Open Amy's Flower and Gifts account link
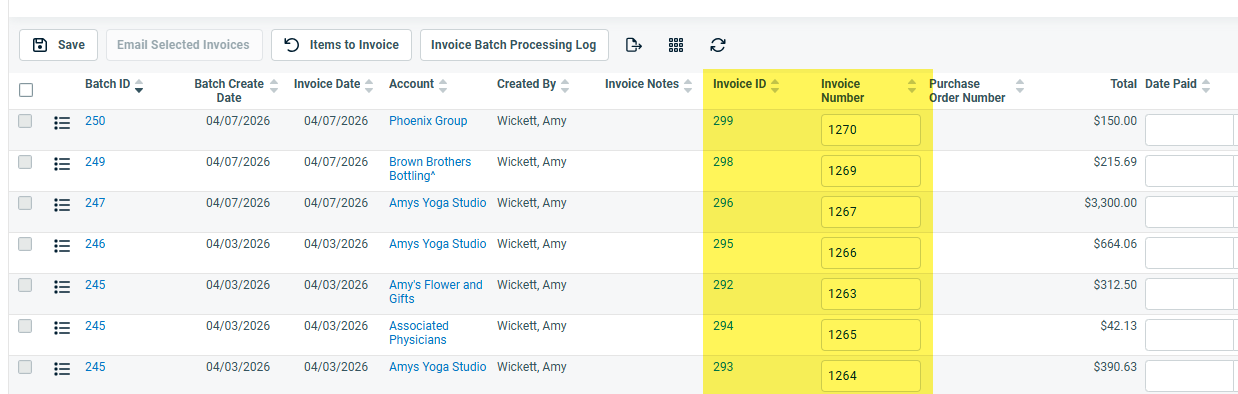This screenshot has height=394, width=1238. pyautogui.click(x=436, y=292)
